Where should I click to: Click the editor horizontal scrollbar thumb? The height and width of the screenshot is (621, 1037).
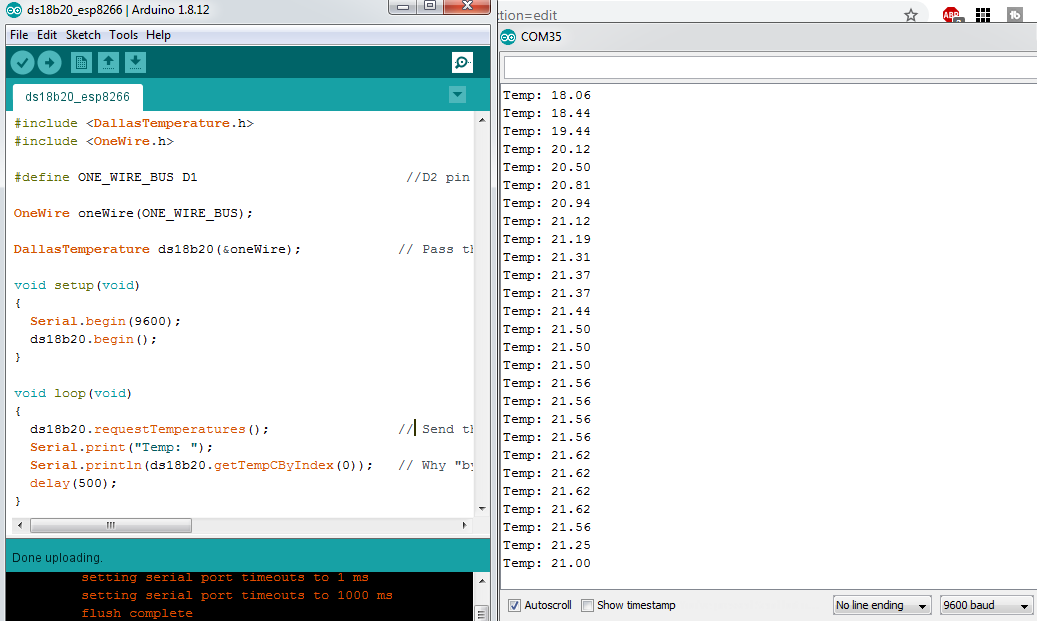tap(110, 525)
